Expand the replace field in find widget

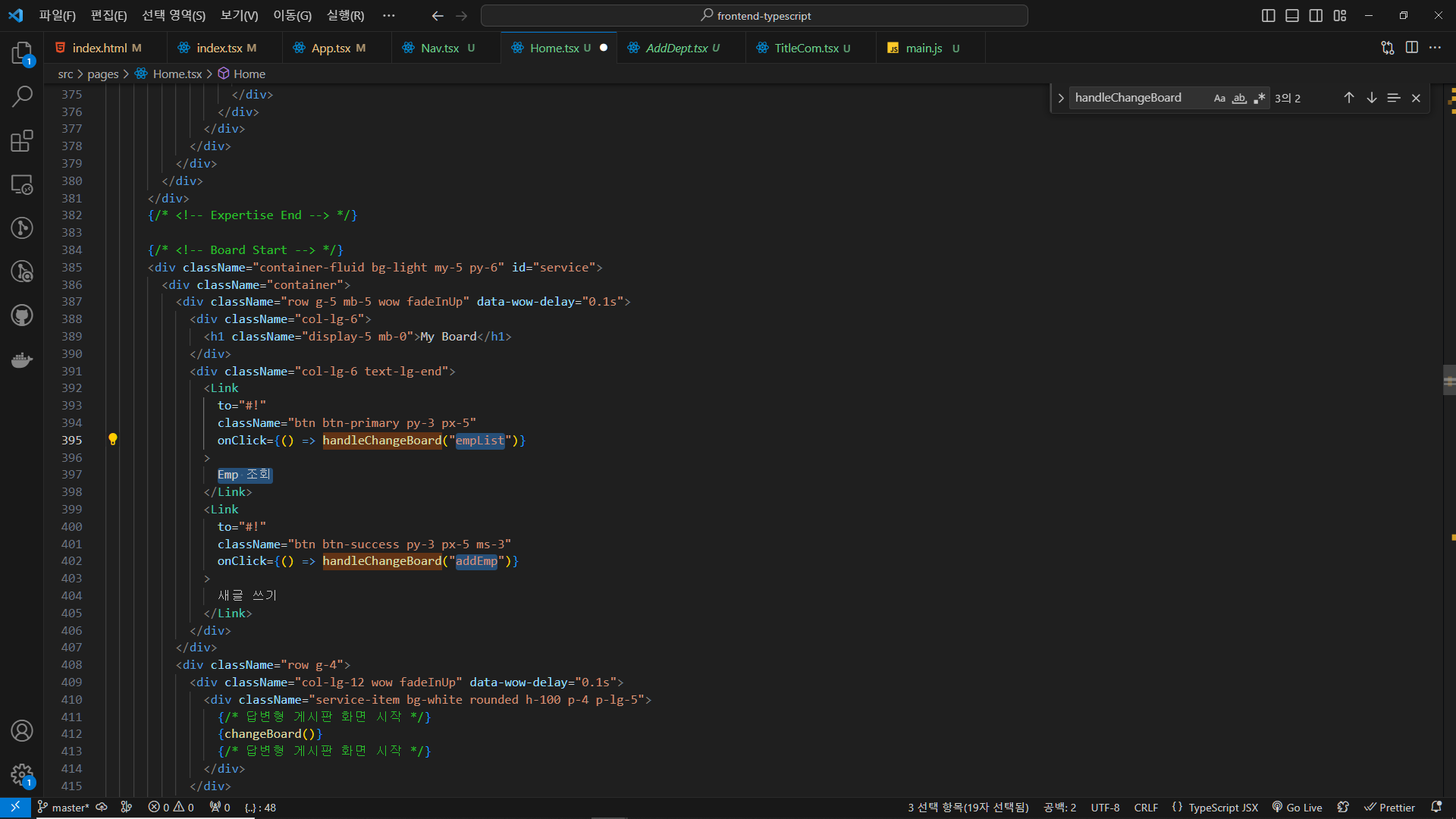click(x=1060, y=98)
